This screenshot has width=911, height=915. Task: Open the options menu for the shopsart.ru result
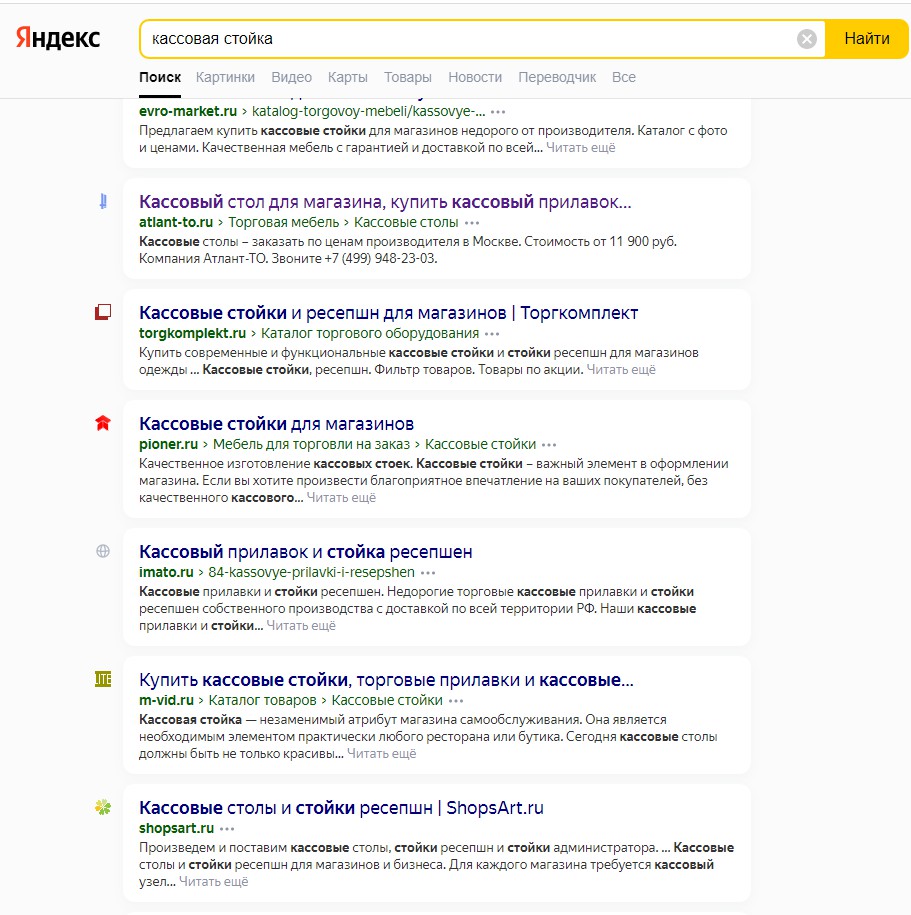point(227,829)
